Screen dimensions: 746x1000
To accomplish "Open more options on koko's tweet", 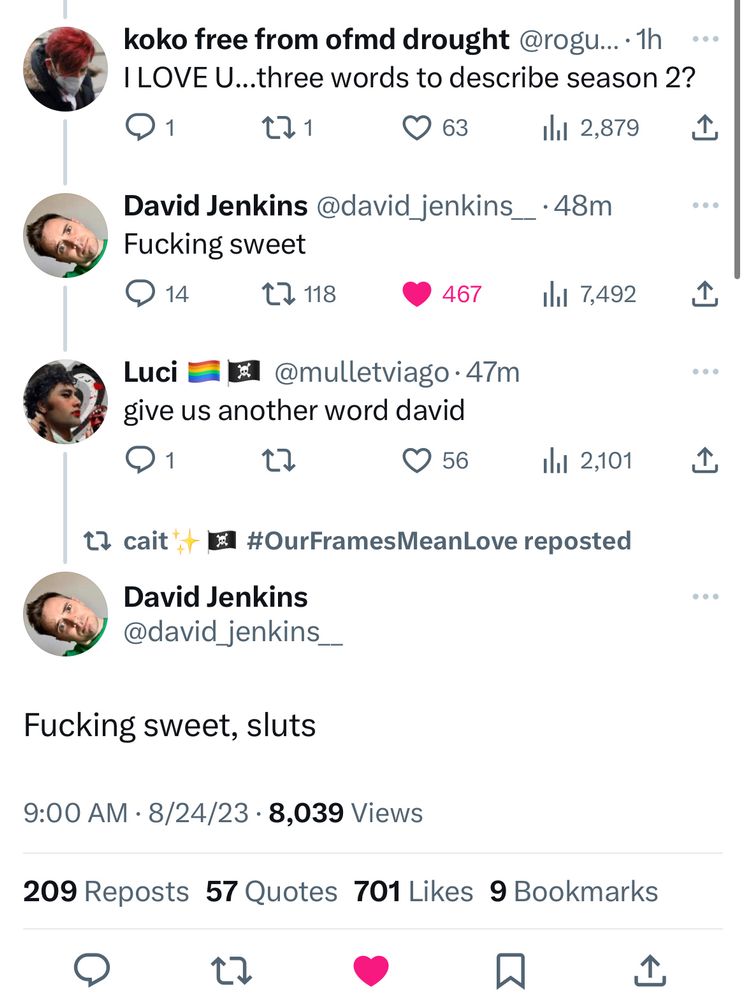I will 705,40.
